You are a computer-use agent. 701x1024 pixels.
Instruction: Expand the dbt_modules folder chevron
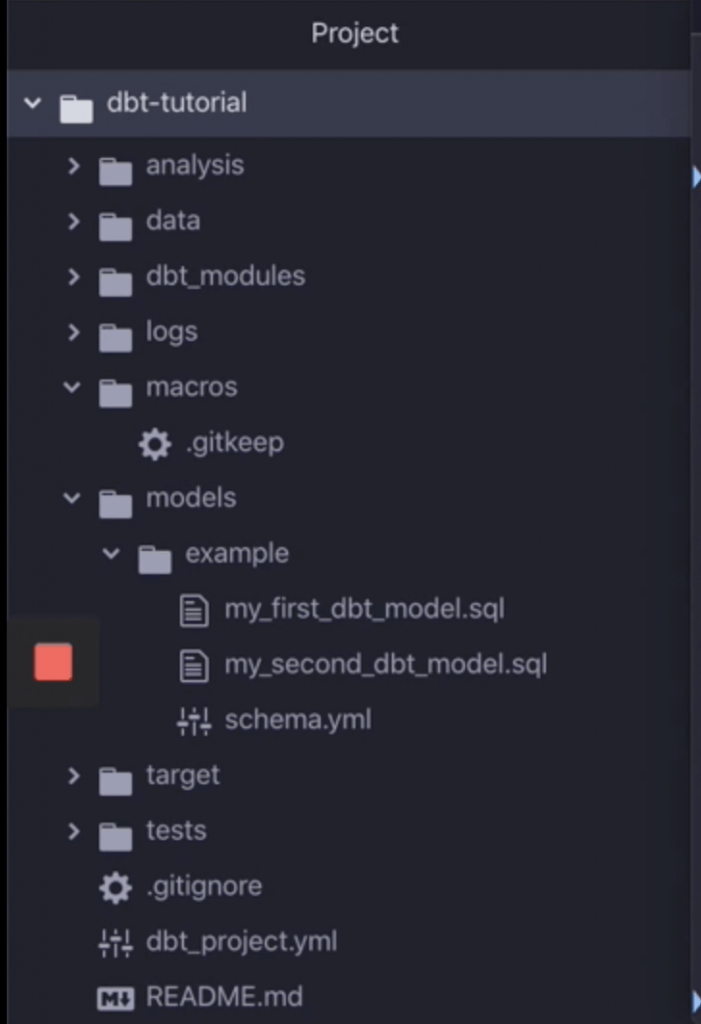coord(73,277)
